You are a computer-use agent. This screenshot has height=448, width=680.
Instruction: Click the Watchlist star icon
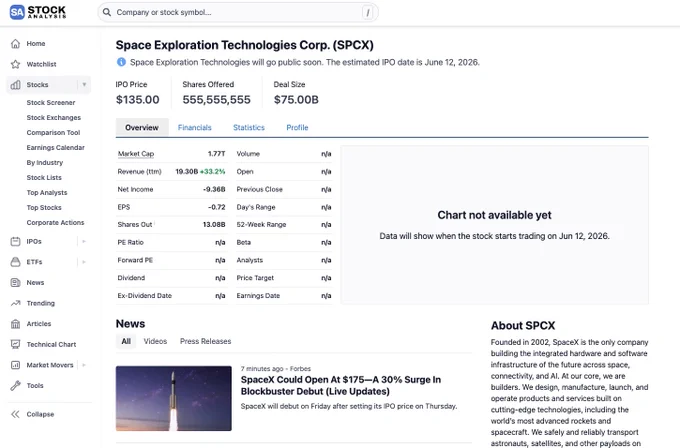coord(16,64)
